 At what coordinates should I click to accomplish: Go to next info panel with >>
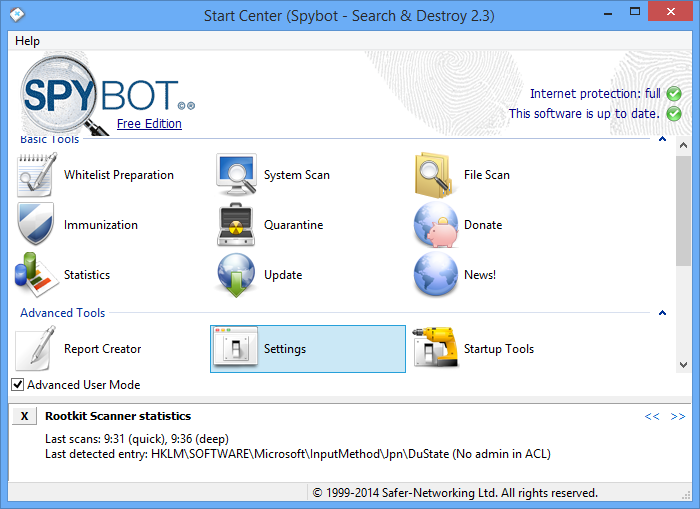point(678,416)
